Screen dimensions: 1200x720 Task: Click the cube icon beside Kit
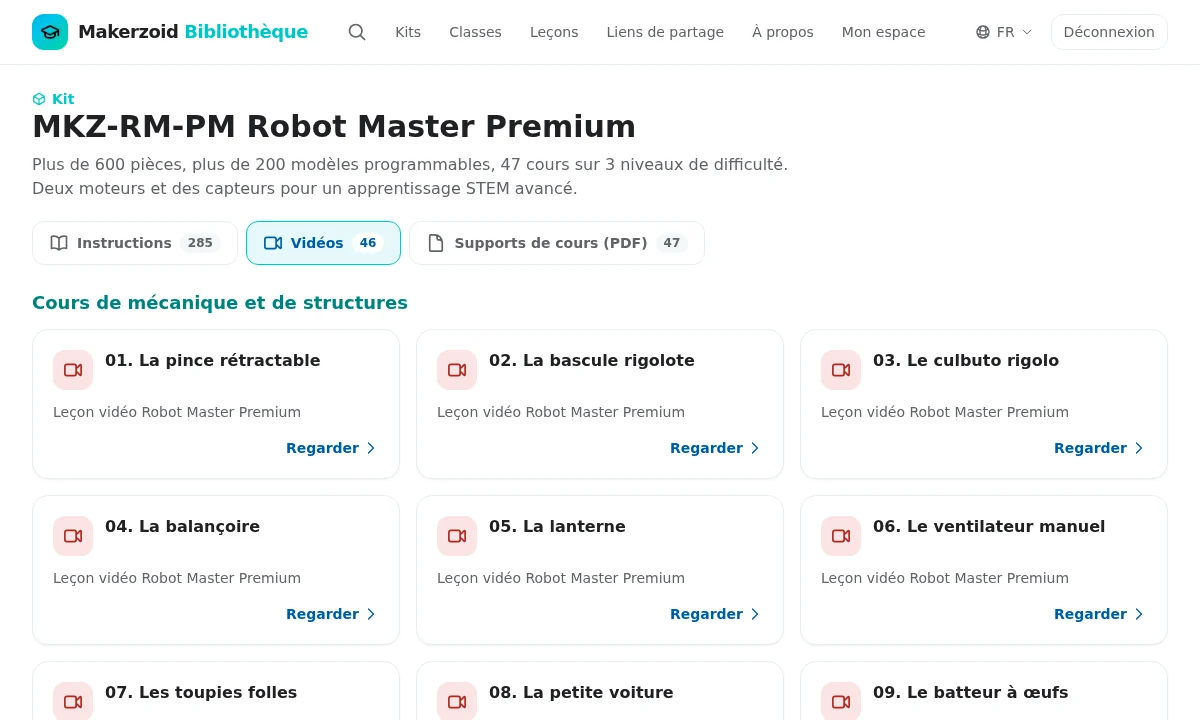(x=39, y=99)
